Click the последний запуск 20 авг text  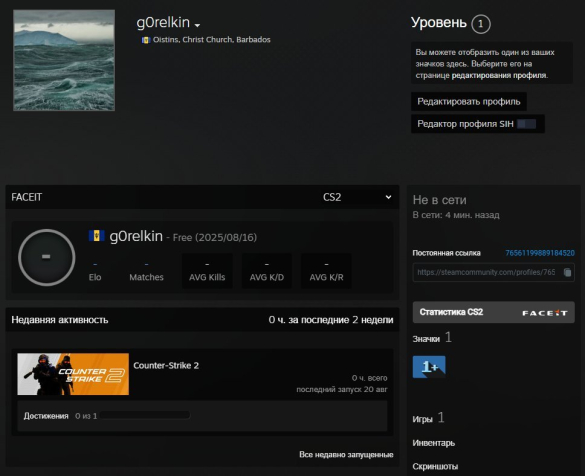point(342,389)
